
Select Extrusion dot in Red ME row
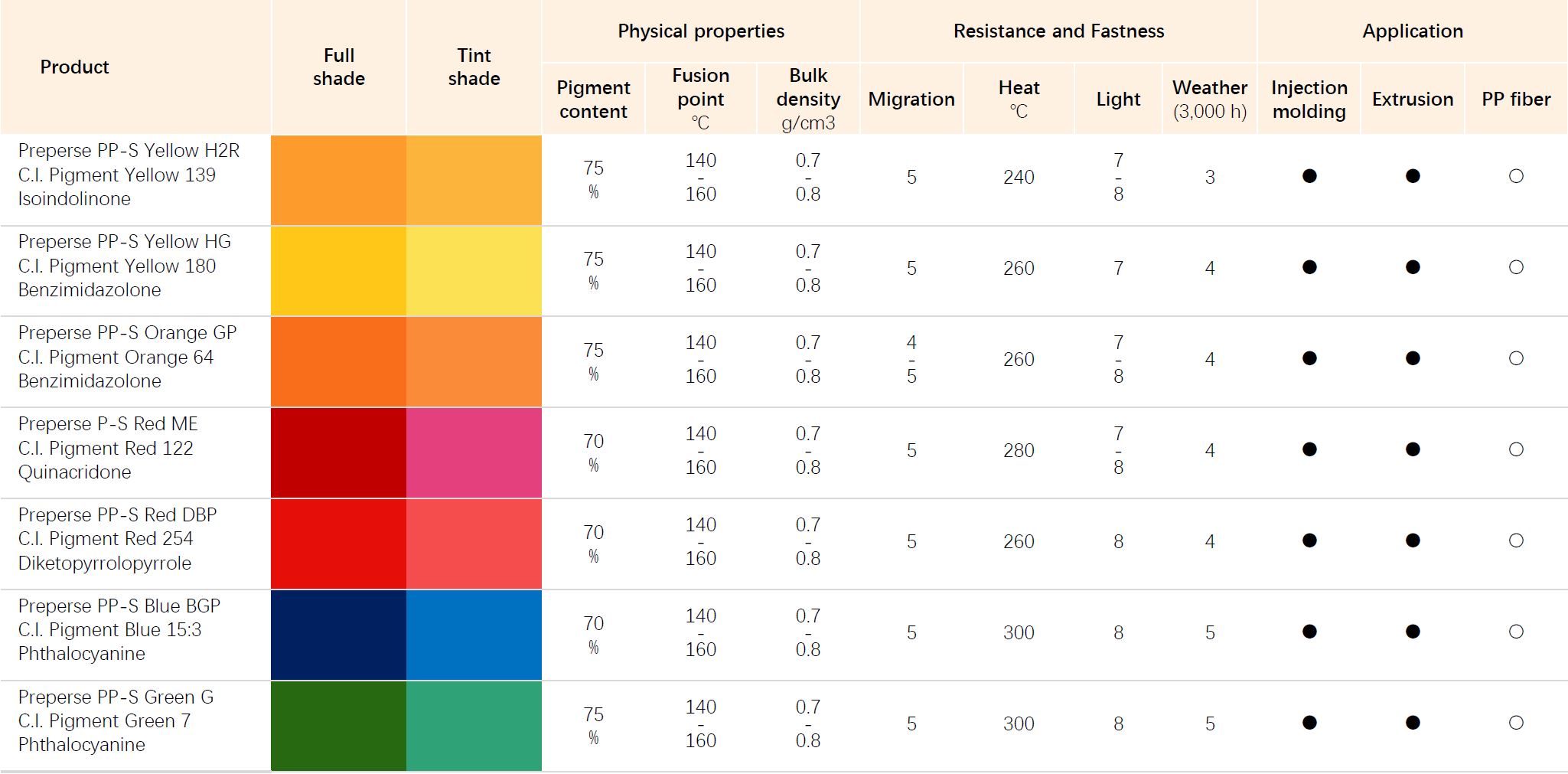click(1413, 449)
